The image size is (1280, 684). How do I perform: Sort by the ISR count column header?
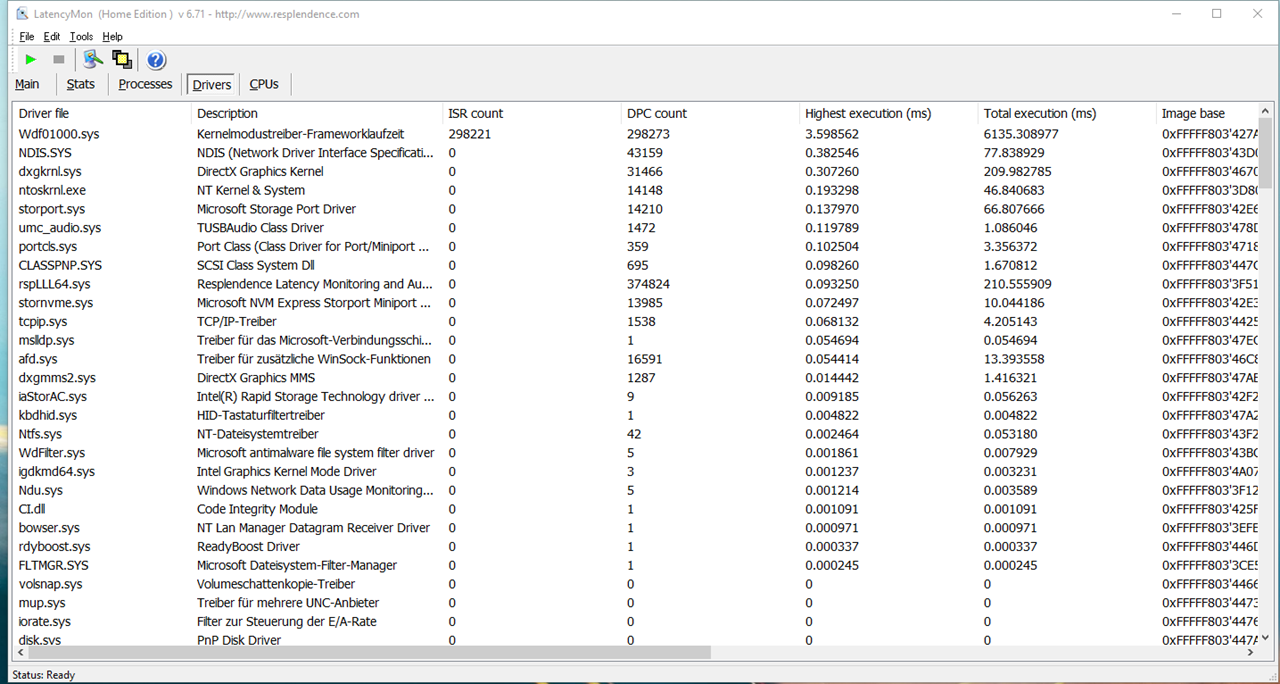[x=532, y=113]
